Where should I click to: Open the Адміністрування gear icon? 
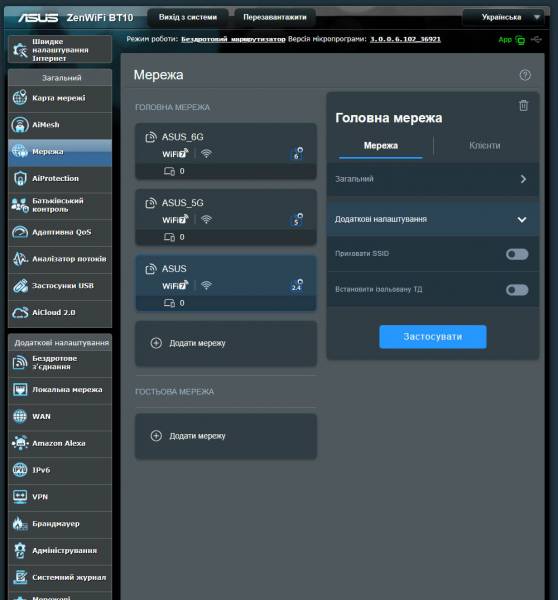click(20, 550)
